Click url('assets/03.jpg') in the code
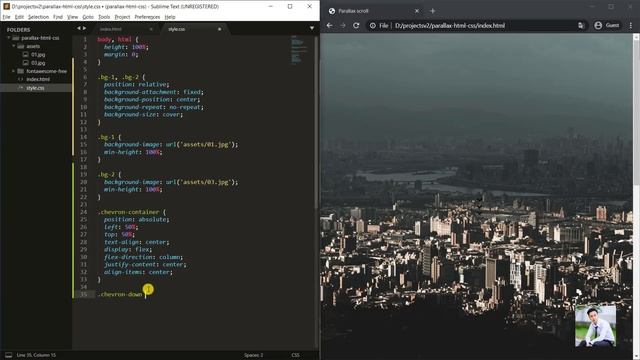The image size is (640, 360). click(199, 182)
